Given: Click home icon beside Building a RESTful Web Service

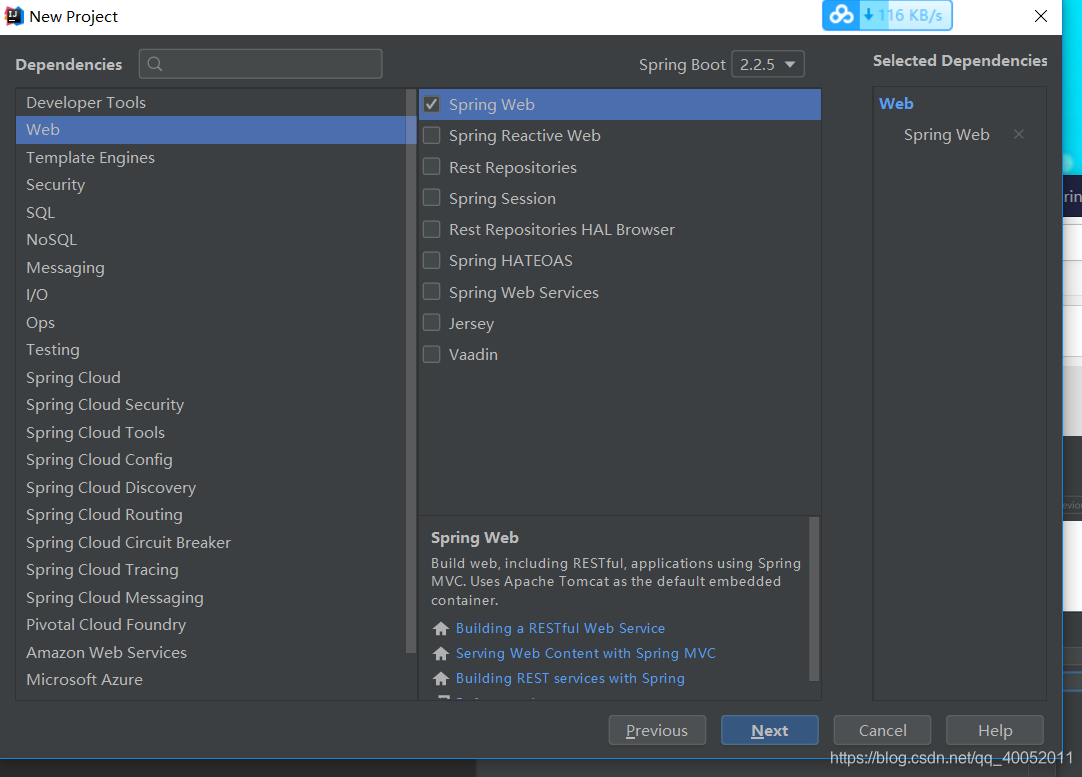Looking at the screenshot, I should [441, 629].
